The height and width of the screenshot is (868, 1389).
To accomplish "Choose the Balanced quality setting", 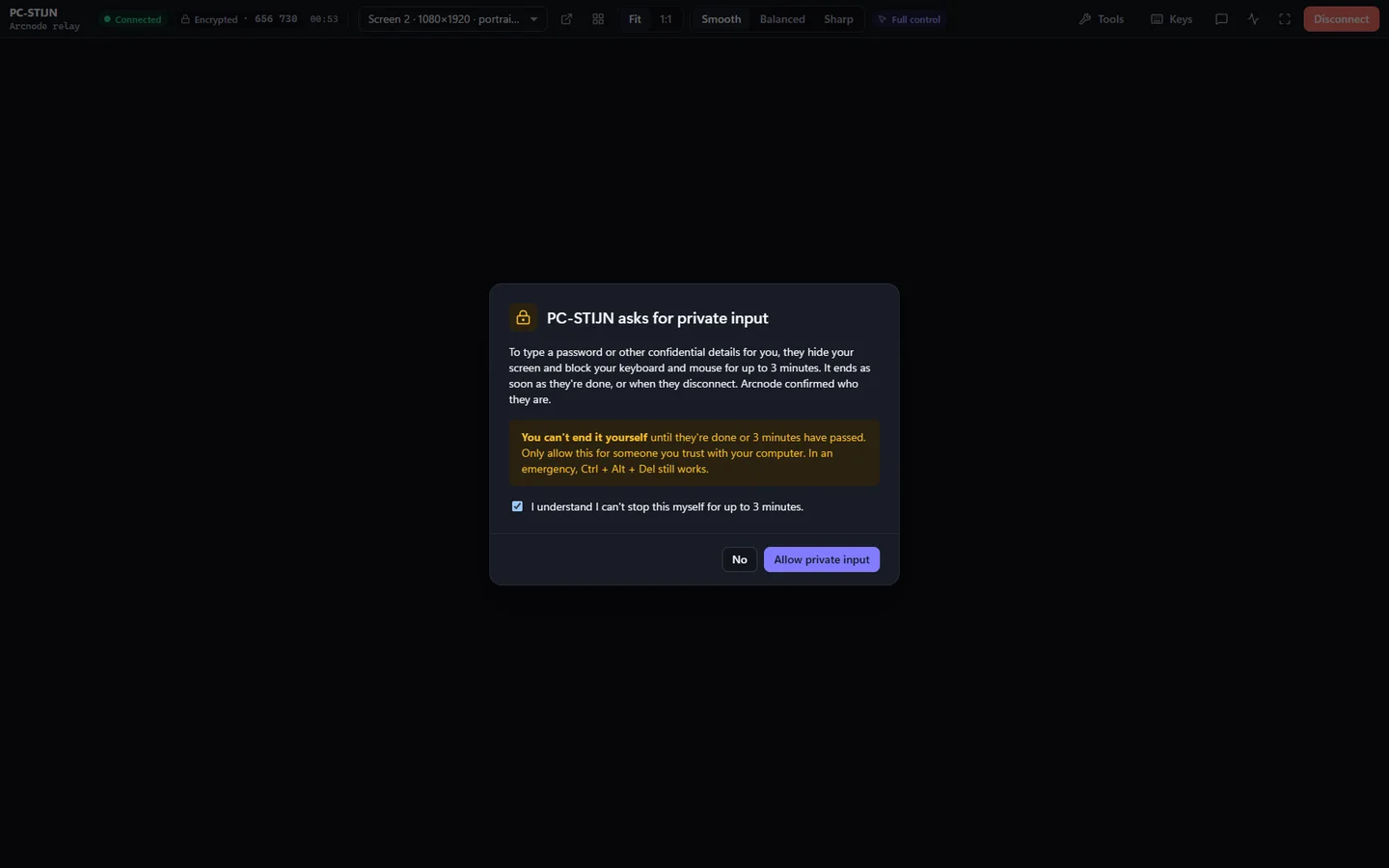I will click(782, 19).
